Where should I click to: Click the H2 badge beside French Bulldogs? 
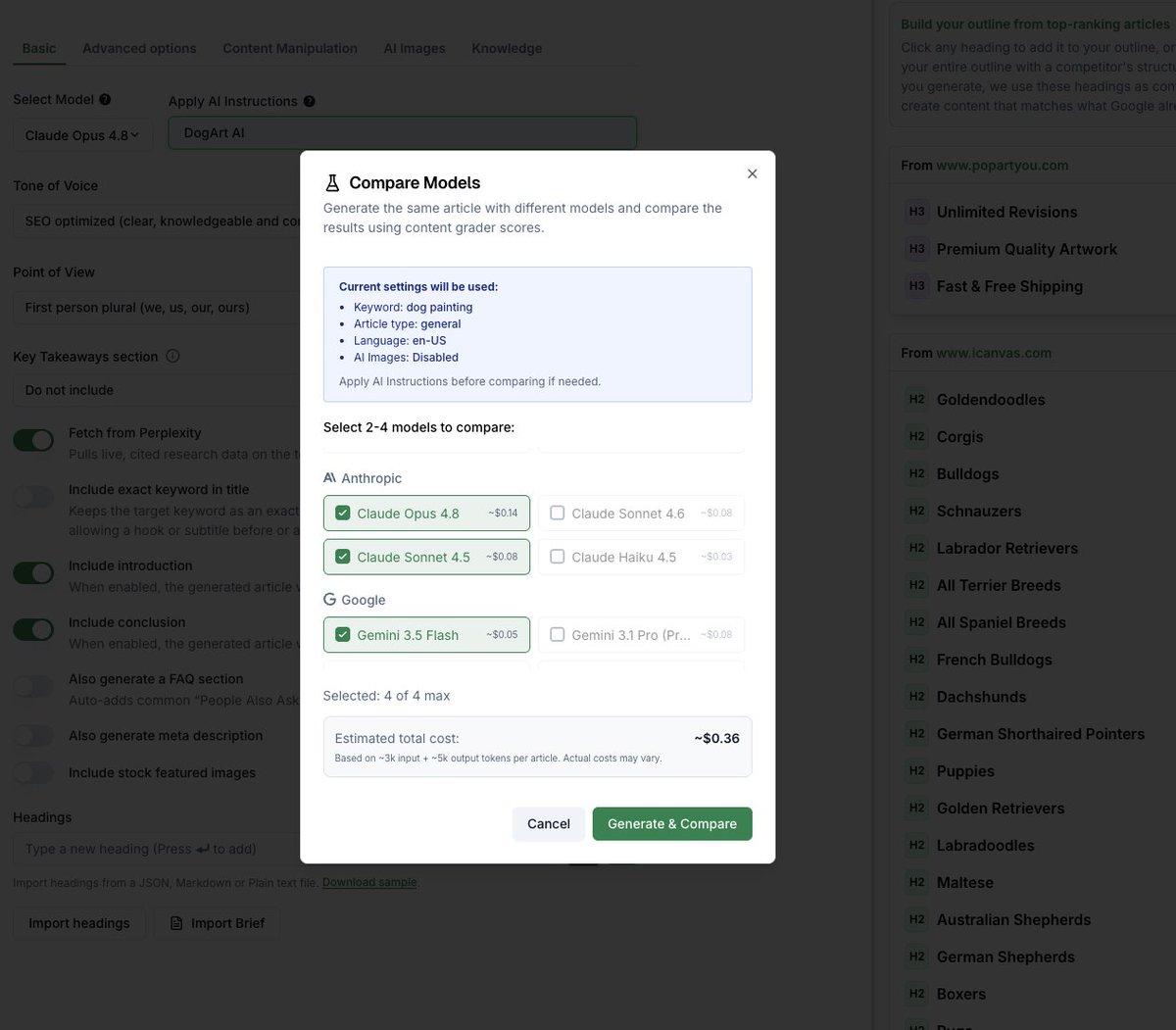click(916, 660)
